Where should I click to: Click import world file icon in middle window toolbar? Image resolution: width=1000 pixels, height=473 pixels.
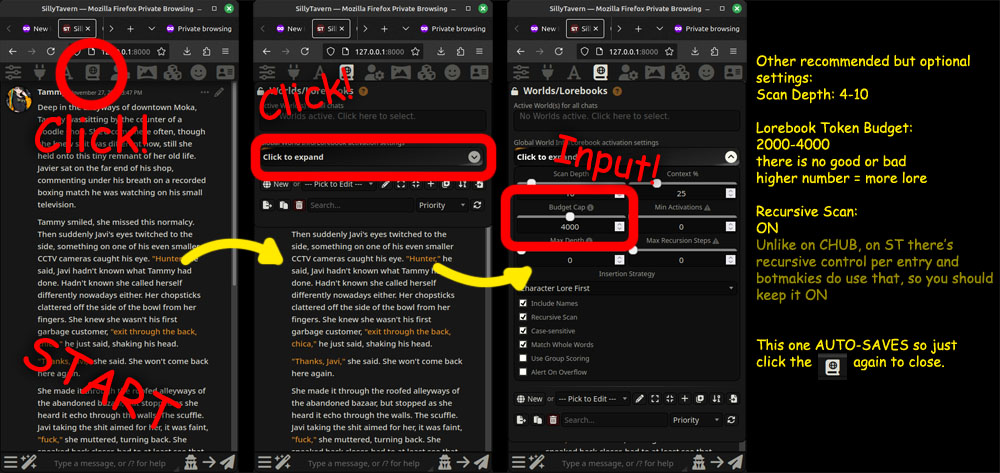pos(479,184)
